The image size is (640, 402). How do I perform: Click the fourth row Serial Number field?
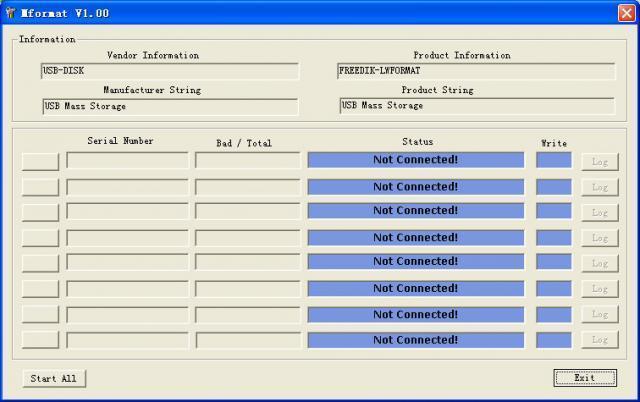[x=127, y=238]
